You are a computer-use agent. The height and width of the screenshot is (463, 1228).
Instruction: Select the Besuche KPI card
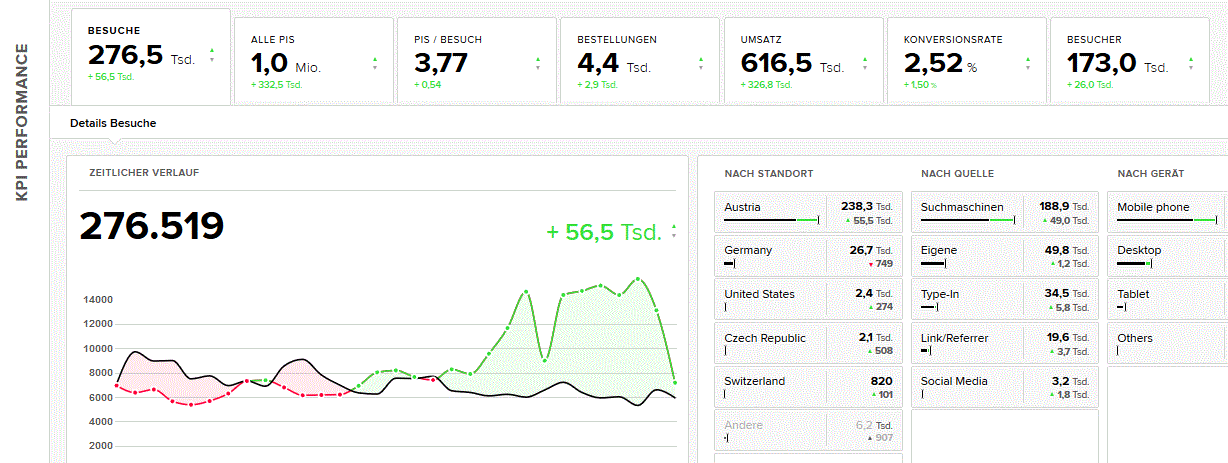click(x=152, y=56)
